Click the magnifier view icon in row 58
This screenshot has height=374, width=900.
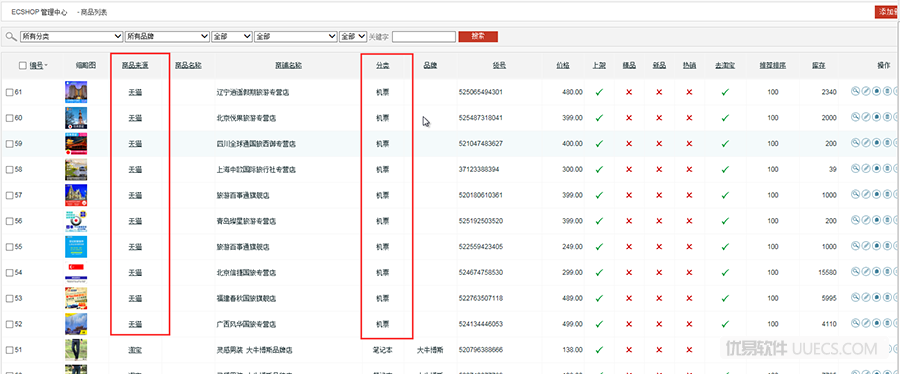[855, 169]
